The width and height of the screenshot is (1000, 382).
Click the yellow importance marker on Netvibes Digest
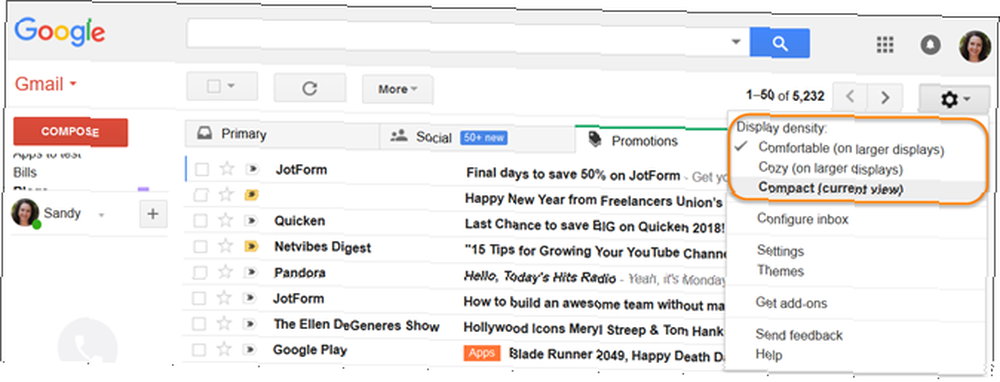tap(252, 246)
